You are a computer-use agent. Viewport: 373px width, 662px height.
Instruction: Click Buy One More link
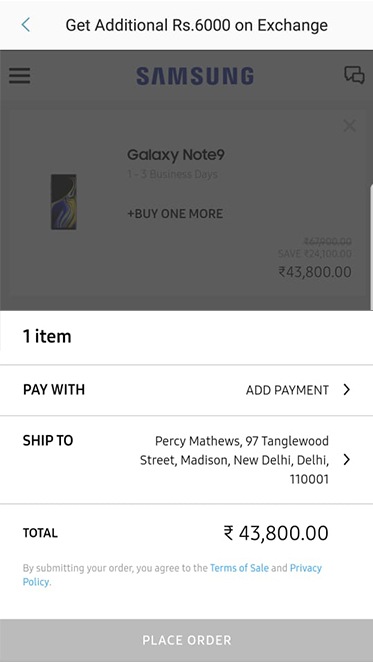(x=175, y=214)
